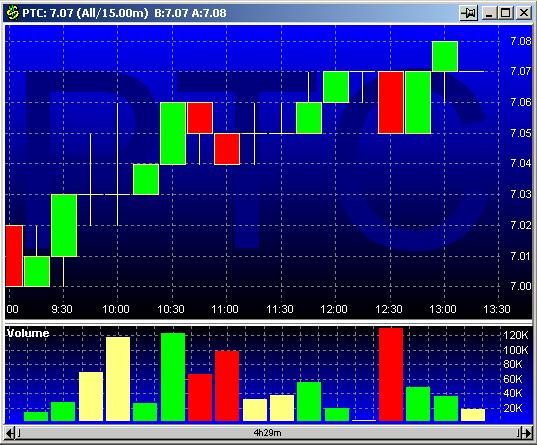The image size is (537, 445).
Task: Click the 9:30 time axis label
Action: pyautogui.click(x=62, y=309)
